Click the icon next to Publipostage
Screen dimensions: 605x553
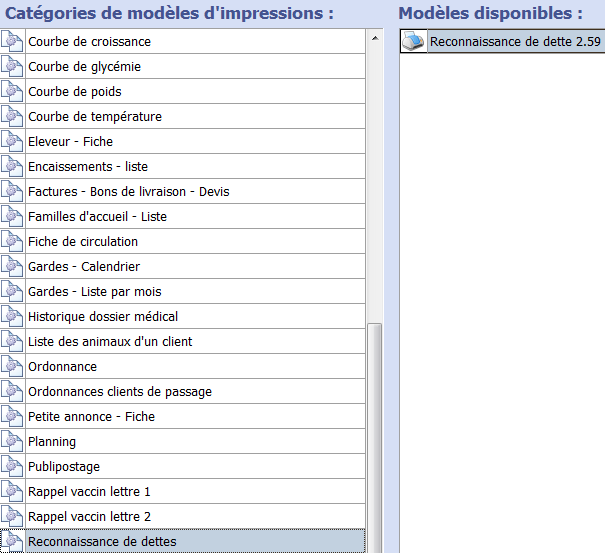pyautogui.click(x=12, y=466)
